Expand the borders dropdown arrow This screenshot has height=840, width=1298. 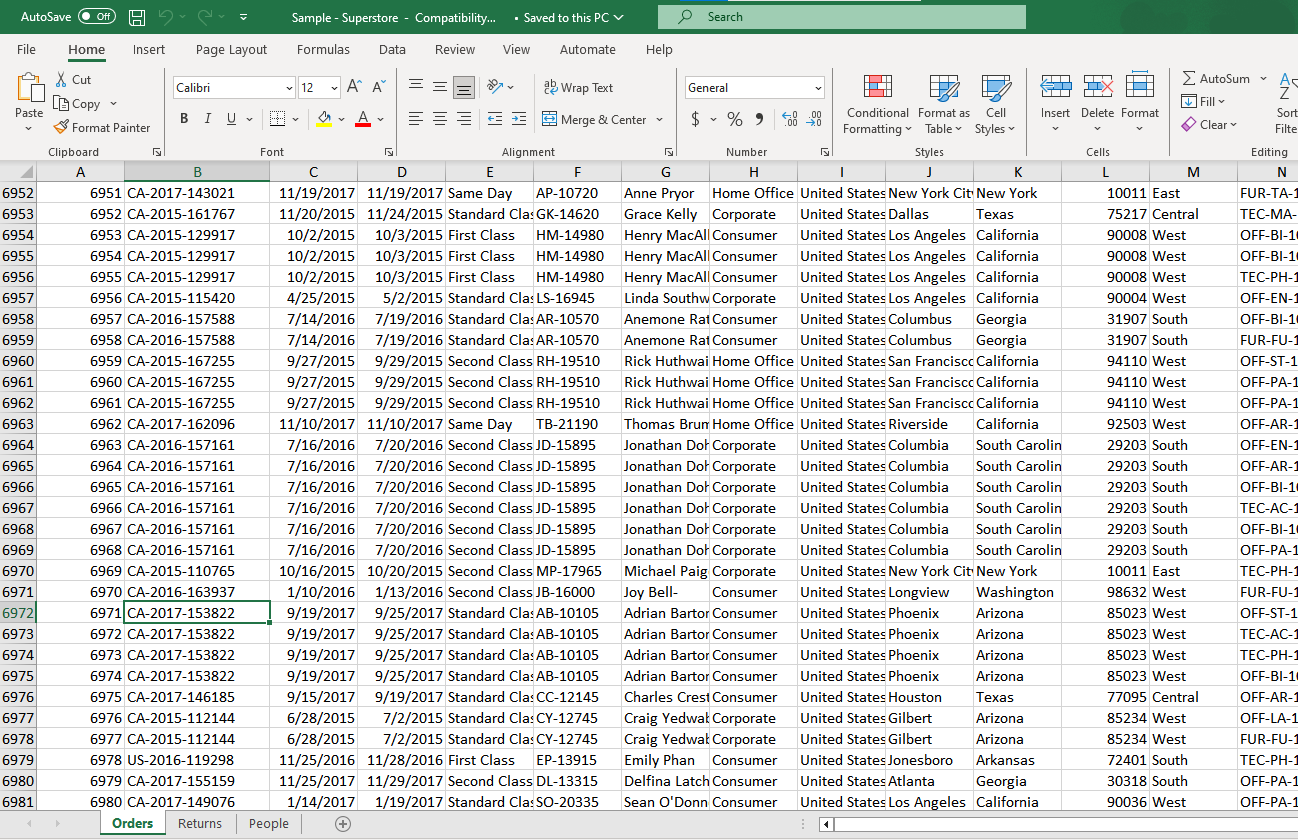296,120
